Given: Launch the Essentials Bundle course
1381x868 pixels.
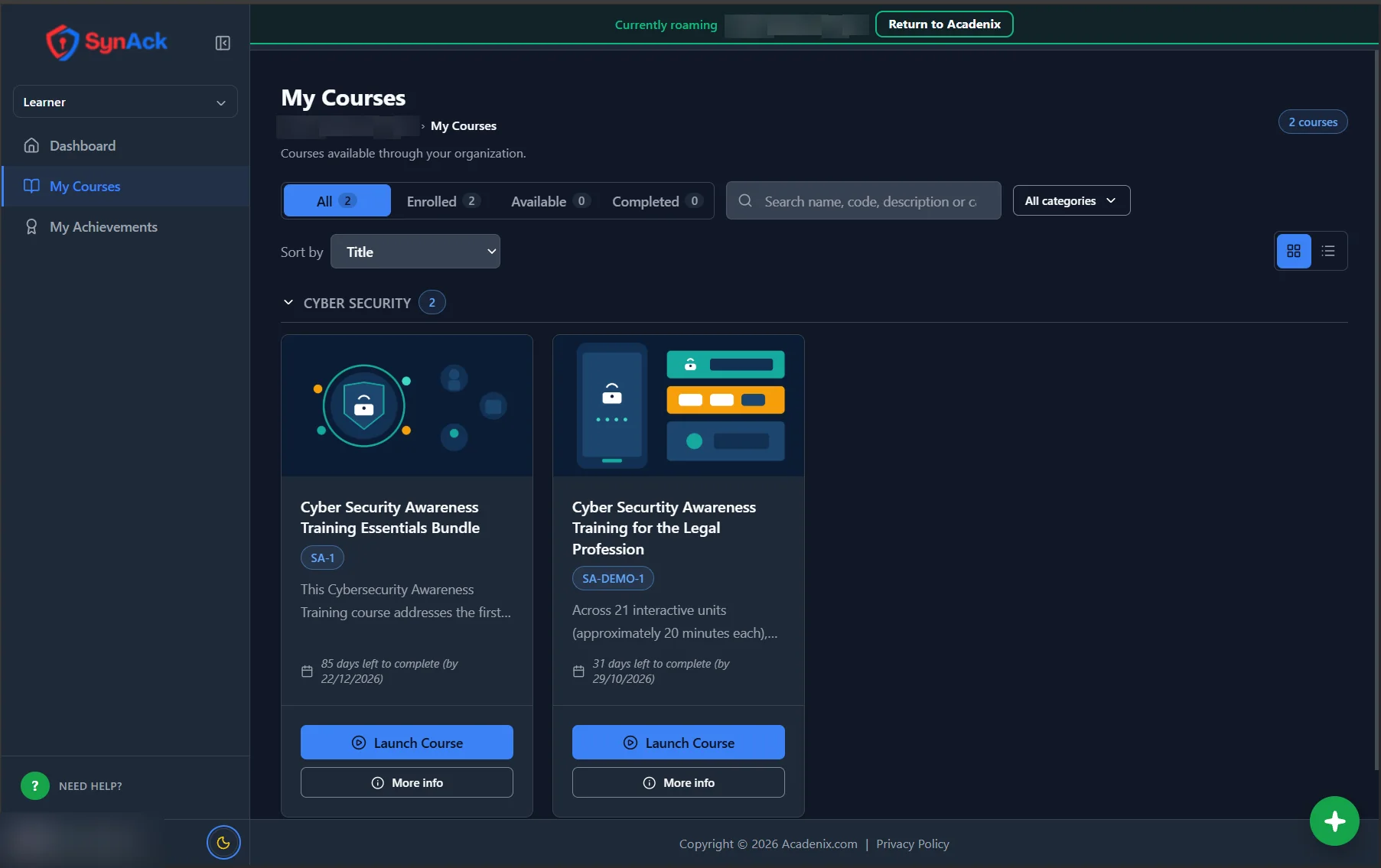Looking at the screenshot, I should point(407,742).
